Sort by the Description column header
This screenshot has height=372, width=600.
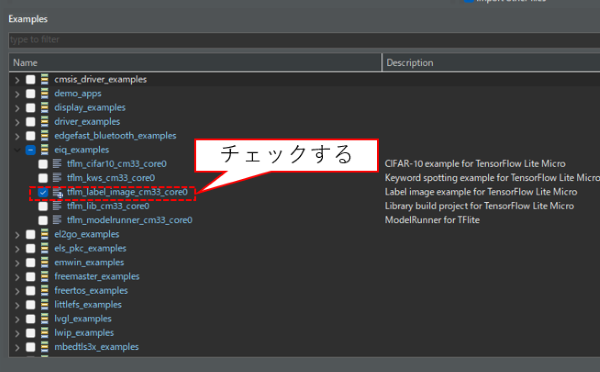[491, 63]
